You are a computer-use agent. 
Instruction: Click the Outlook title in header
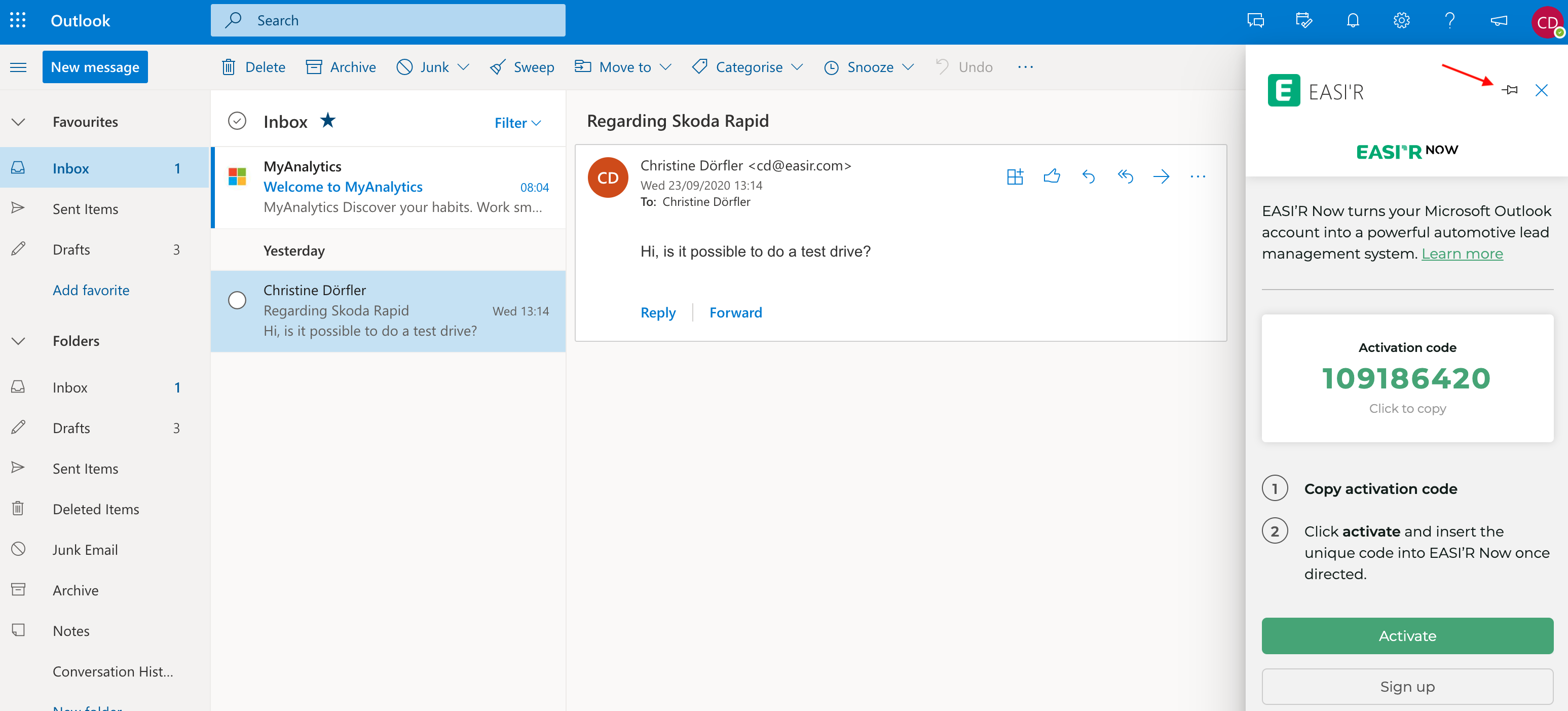coord(81,21)
